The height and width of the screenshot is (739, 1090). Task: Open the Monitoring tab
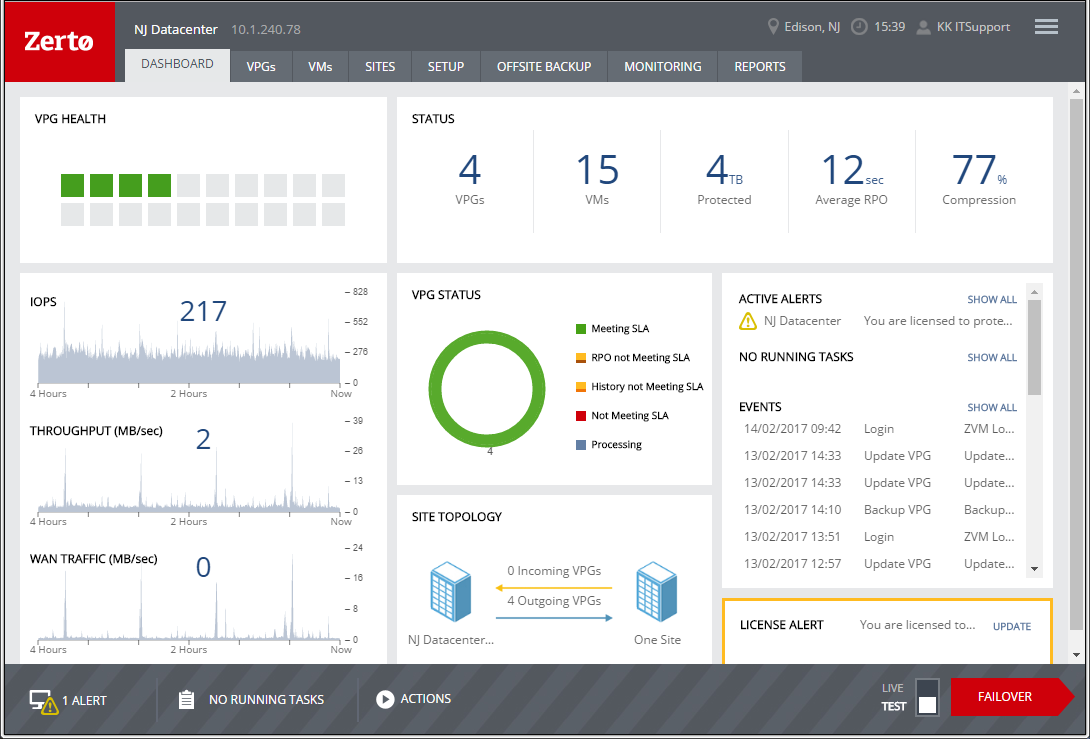(x=662, y=67)
